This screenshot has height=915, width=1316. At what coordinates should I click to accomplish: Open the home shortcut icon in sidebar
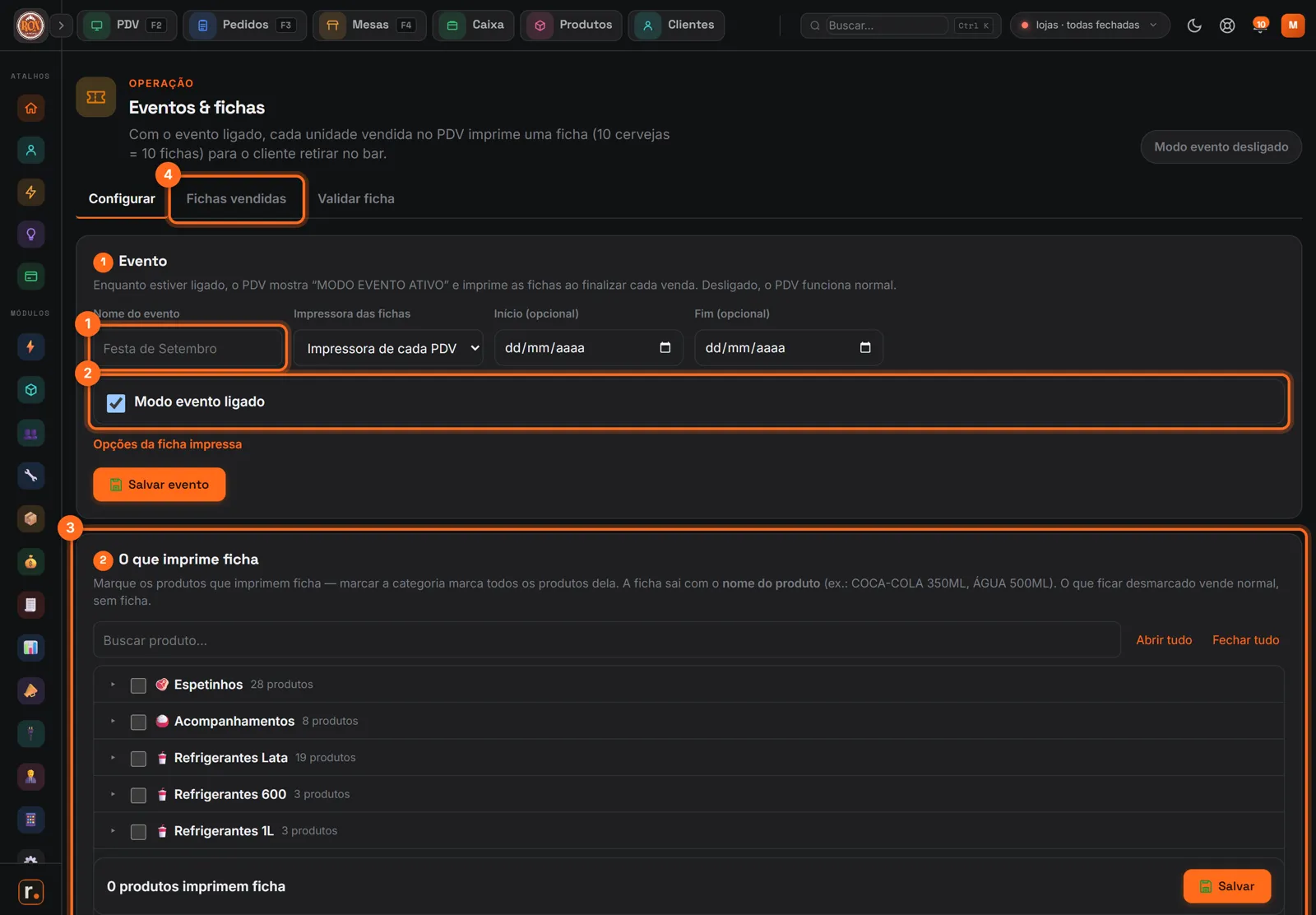click(30, 108)
